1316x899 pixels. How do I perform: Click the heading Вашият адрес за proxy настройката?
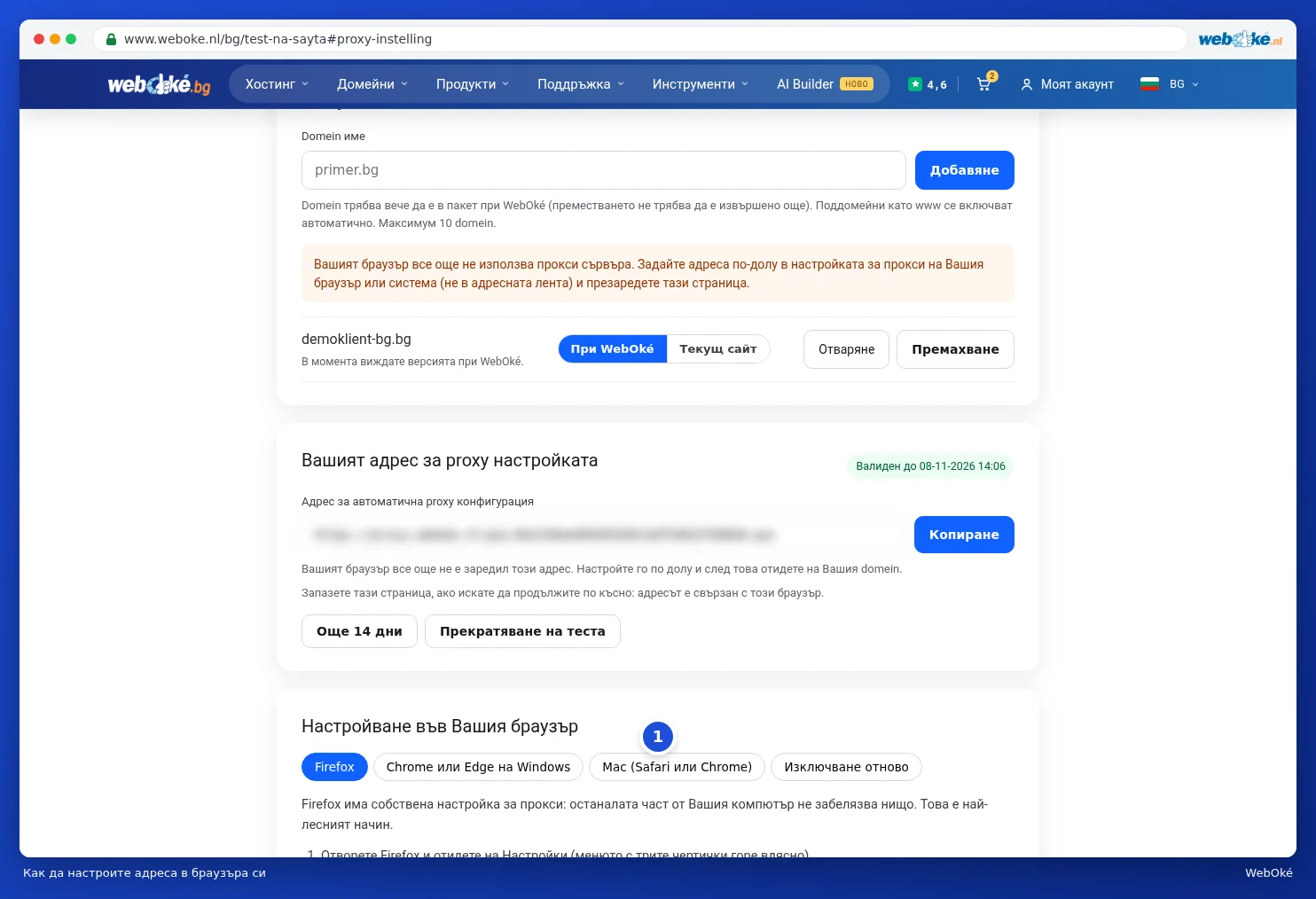tap(450, 460)
